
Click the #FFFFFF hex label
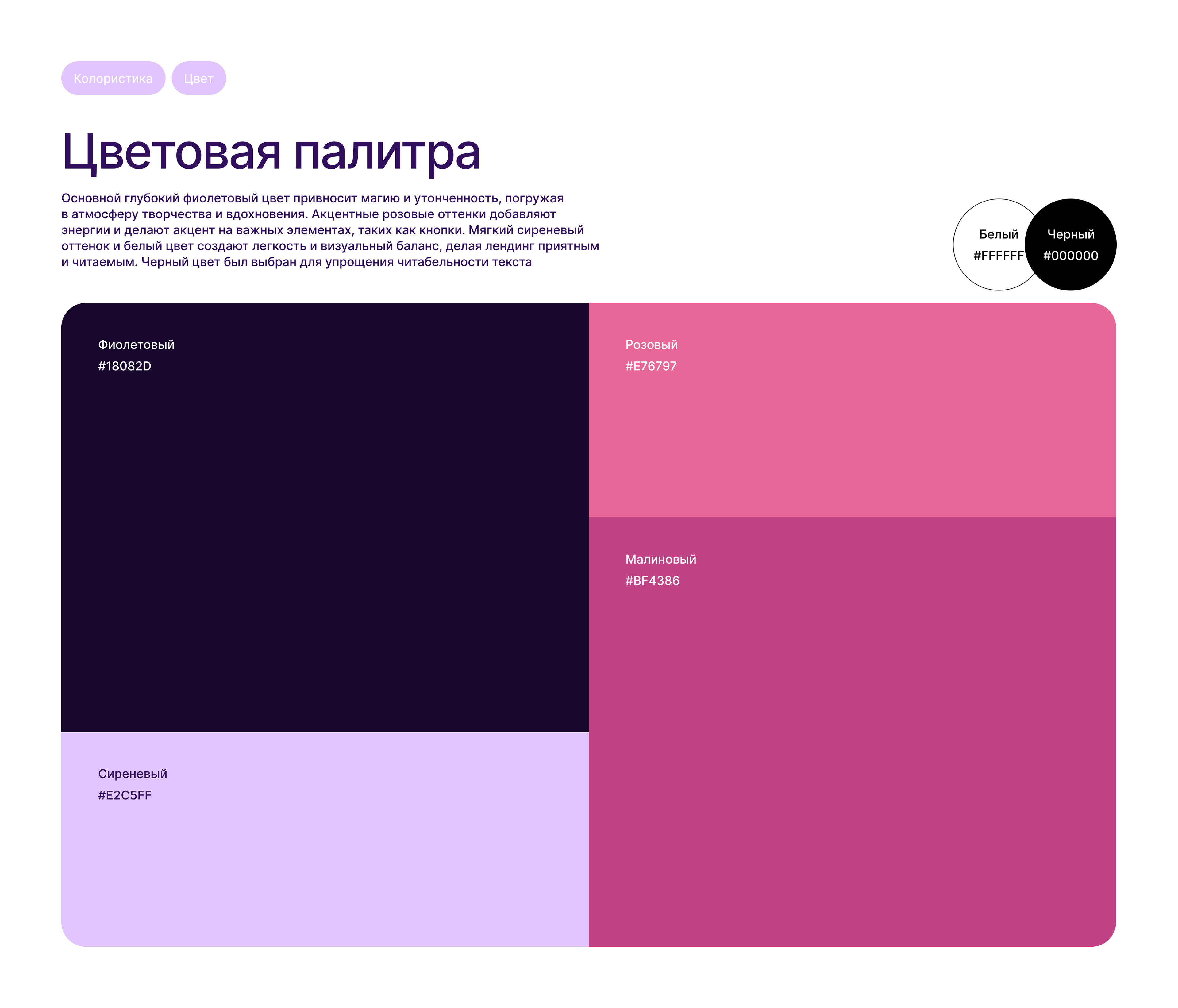point(998,256)
